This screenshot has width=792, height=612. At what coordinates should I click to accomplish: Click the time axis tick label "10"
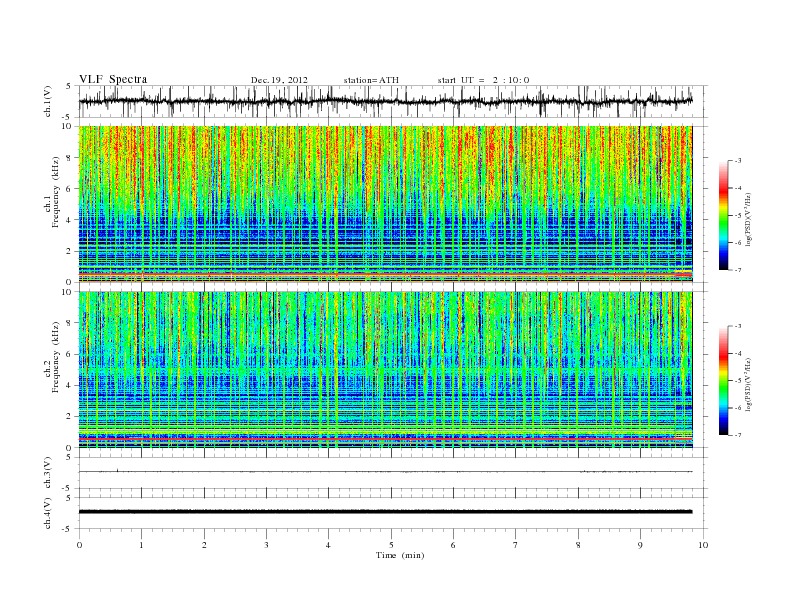point(703,545)
